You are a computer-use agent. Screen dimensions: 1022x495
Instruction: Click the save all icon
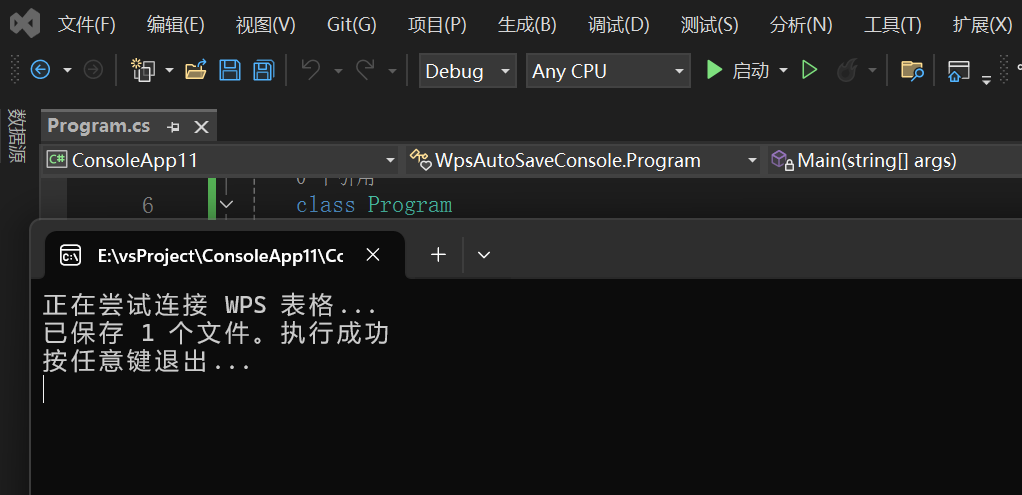point(263,70)
